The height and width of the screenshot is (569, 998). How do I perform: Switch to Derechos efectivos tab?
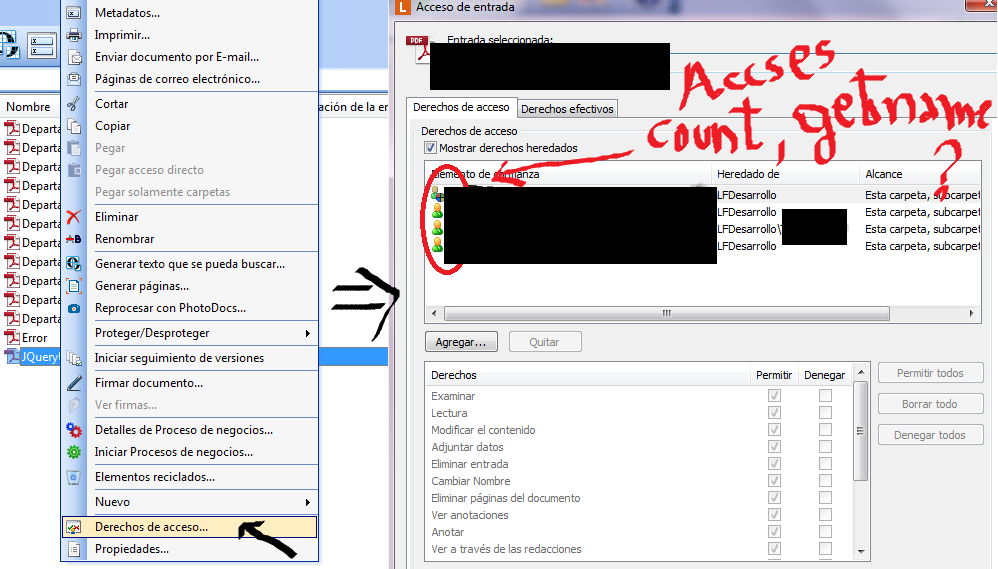[567, 109]
